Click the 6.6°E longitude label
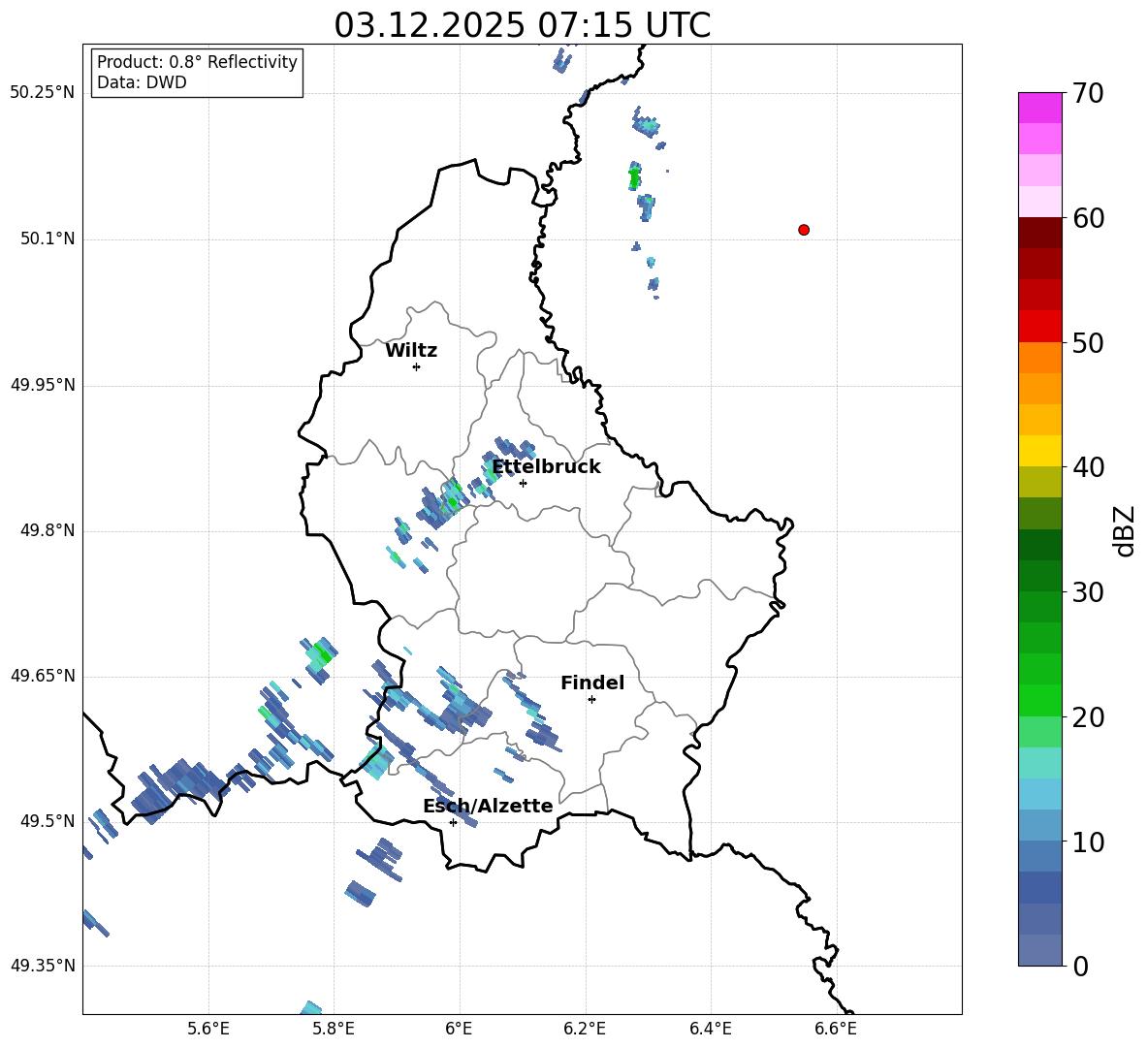Viewport: 1148px width, 1048px height. [x=836, y=1029]
